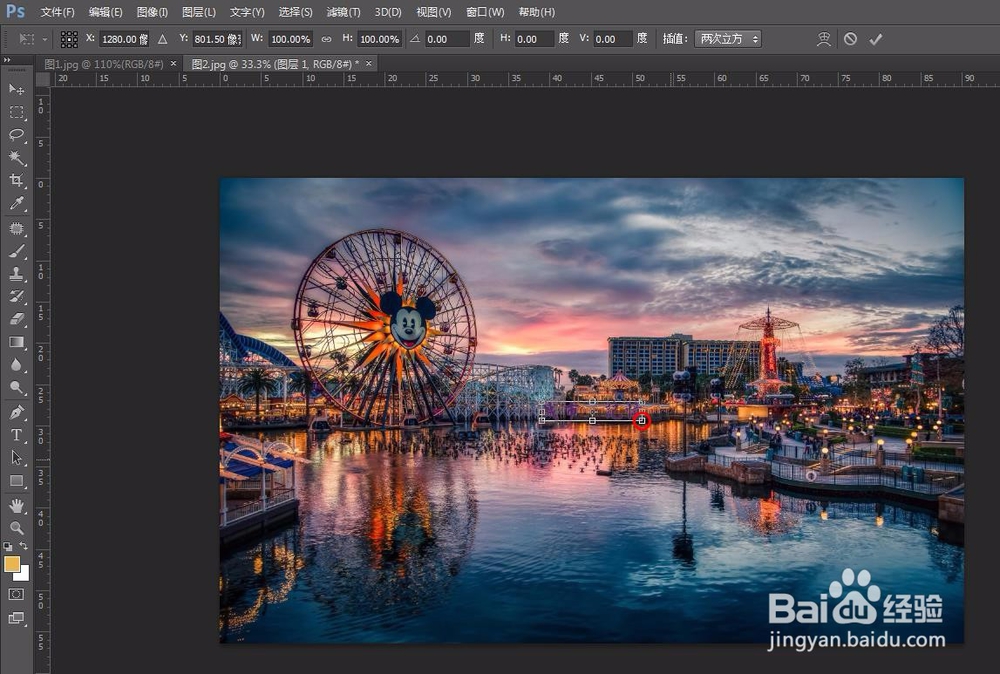Viewport: 1000px width, 674px height.
Task: Reset default foreground and background colors
Action: pyautogui.click(x=8, y=546)
